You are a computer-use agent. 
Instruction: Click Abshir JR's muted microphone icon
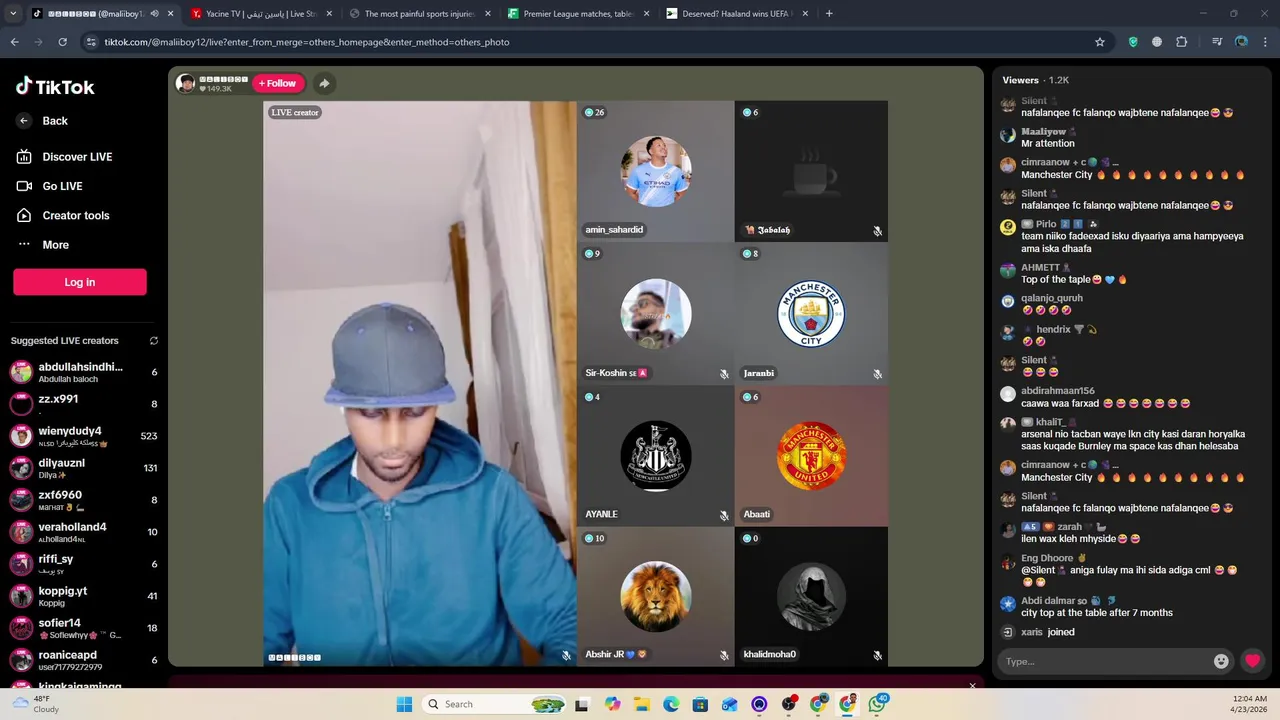click(x=724, y=656)
